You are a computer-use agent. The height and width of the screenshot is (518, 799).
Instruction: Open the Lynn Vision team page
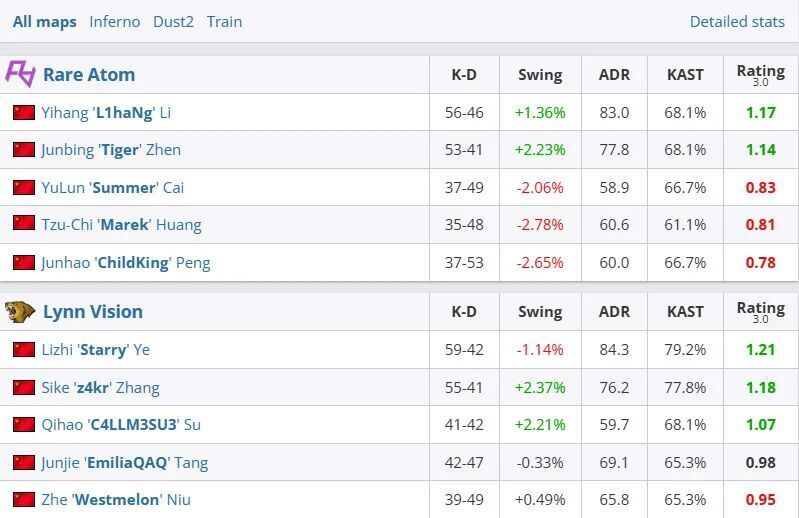tap(93, 311)
